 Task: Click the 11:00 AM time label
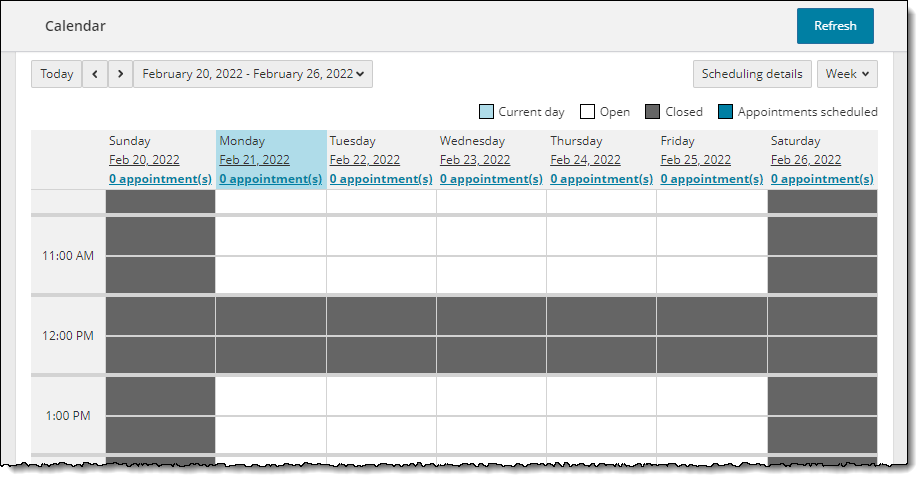click(x=68, y=255)
